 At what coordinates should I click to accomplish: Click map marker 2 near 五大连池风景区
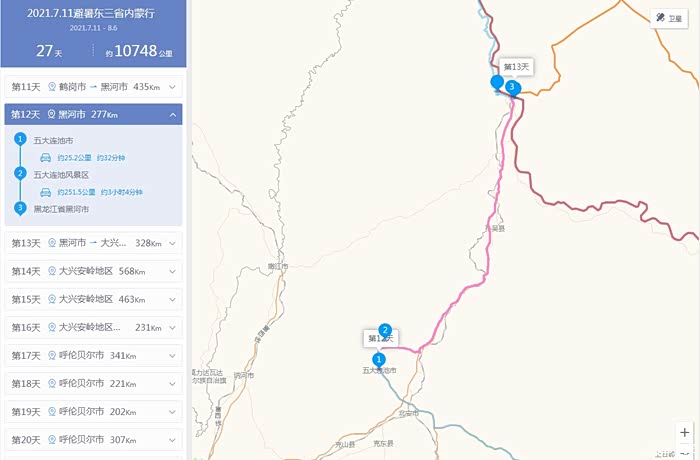385,331
